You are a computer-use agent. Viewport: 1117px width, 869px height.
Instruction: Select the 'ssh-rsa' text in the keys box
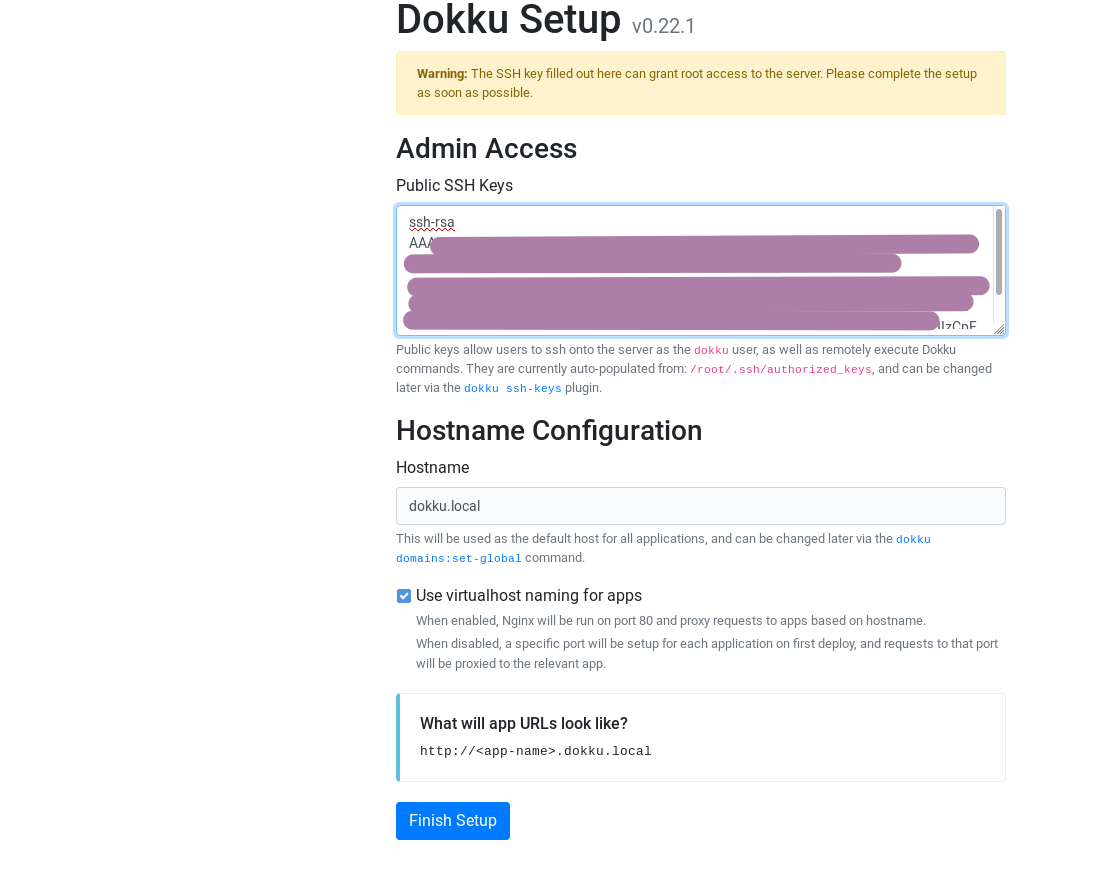coord(431,222)
